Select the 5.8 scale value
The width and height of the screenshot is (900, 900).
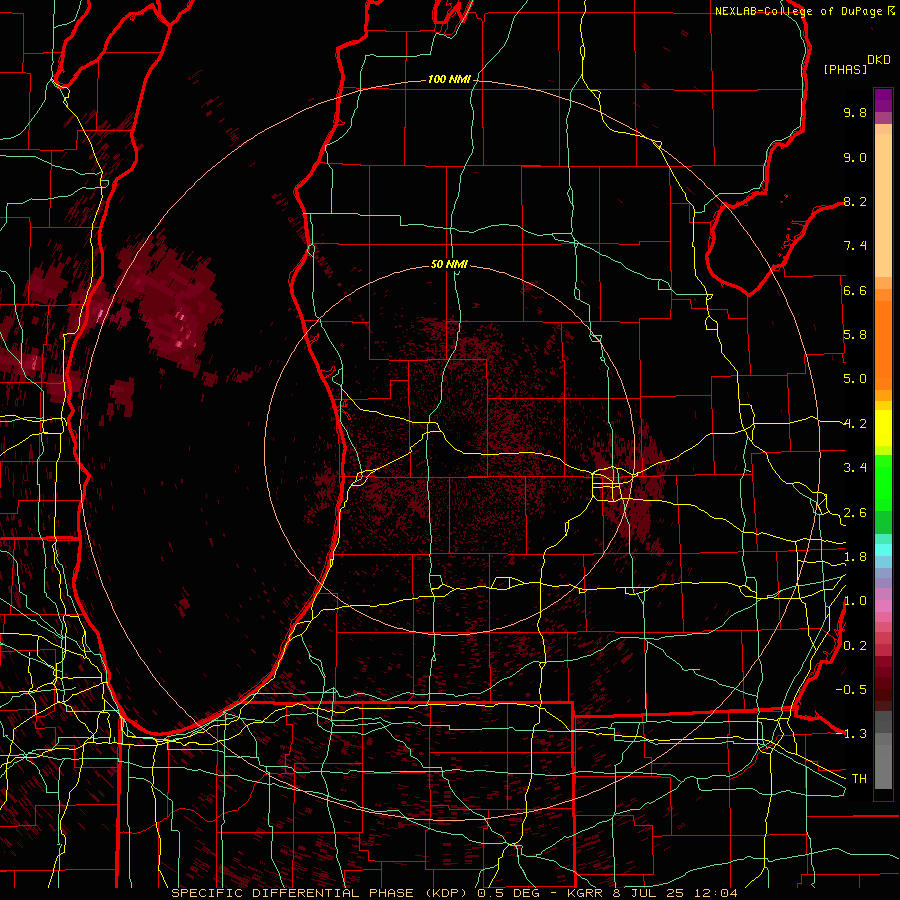(x=855, y=335)
